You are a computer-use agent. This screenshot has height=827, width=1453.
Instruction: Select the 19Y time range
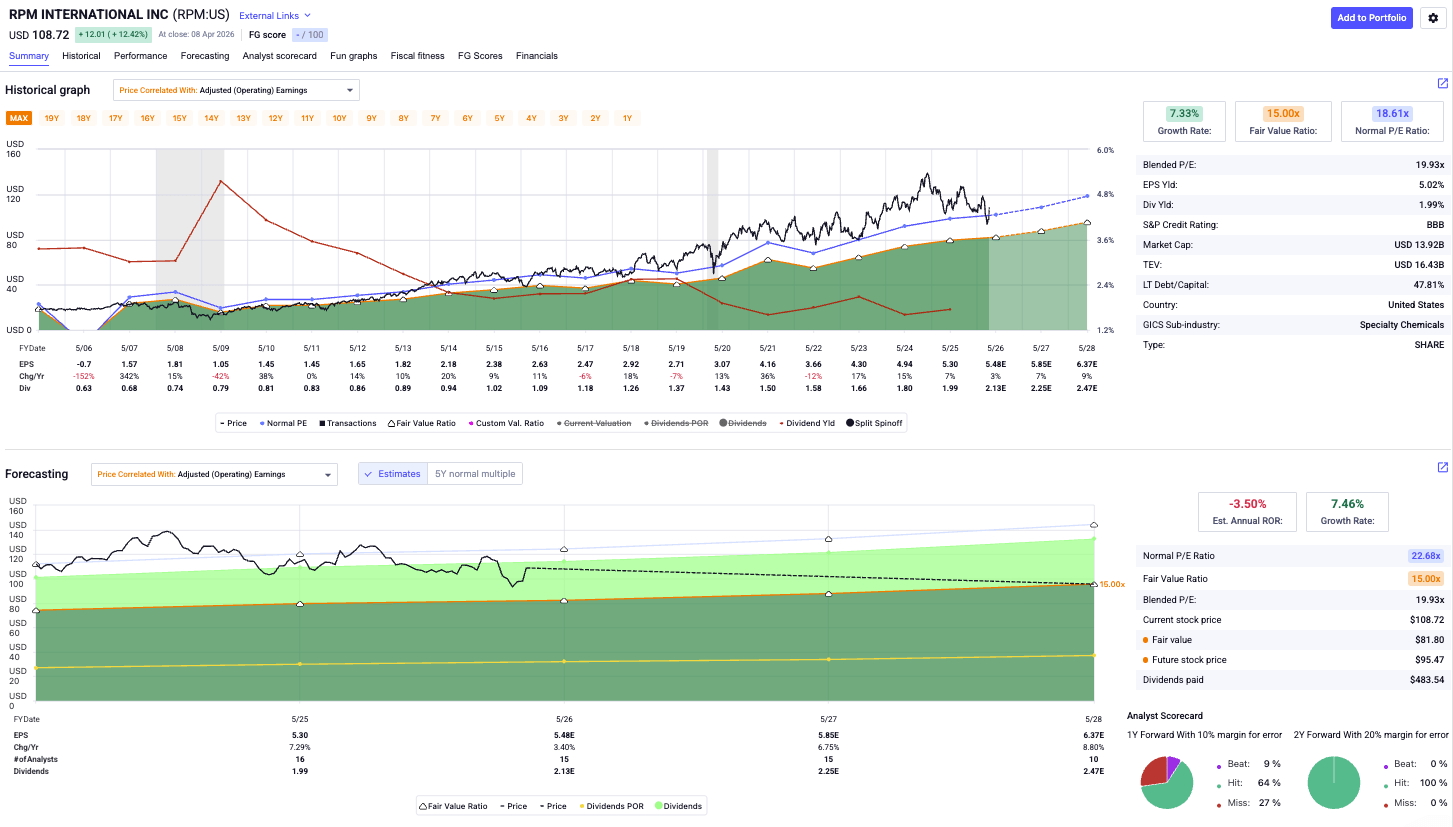pyautogui.click(x=51, y=119)
